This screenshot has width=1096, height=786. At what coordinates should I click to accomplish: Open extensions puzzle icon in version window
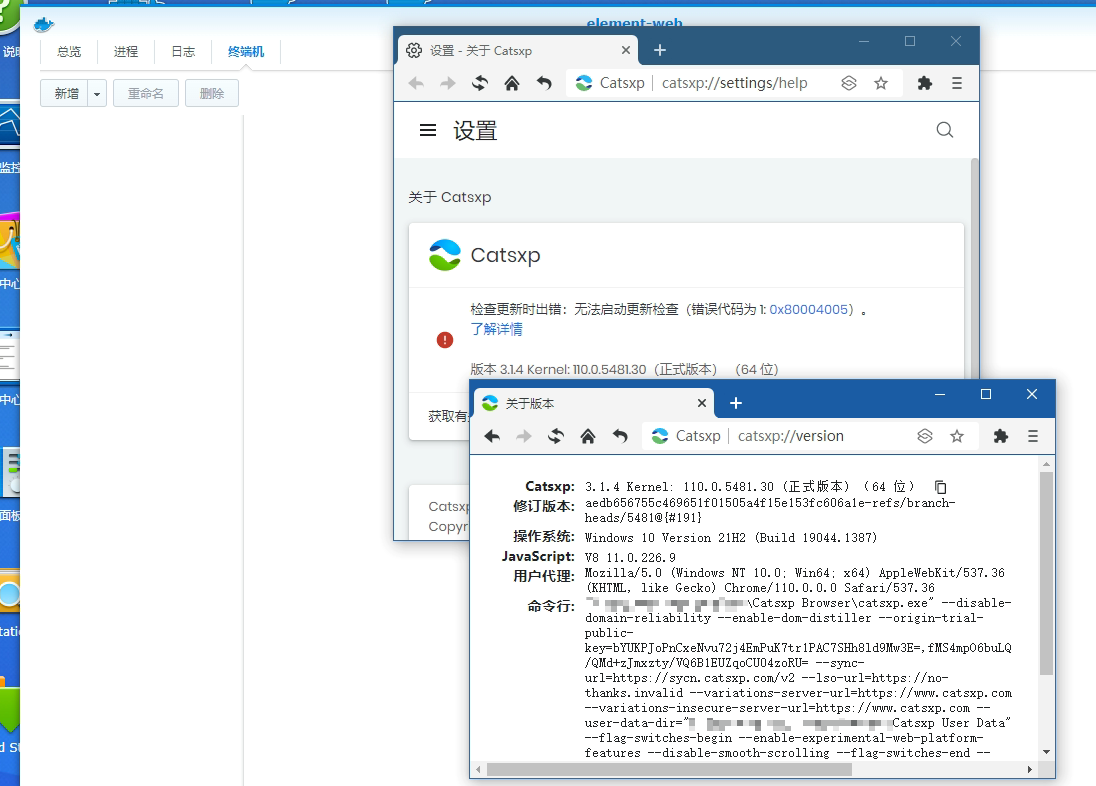point(1001,436)
